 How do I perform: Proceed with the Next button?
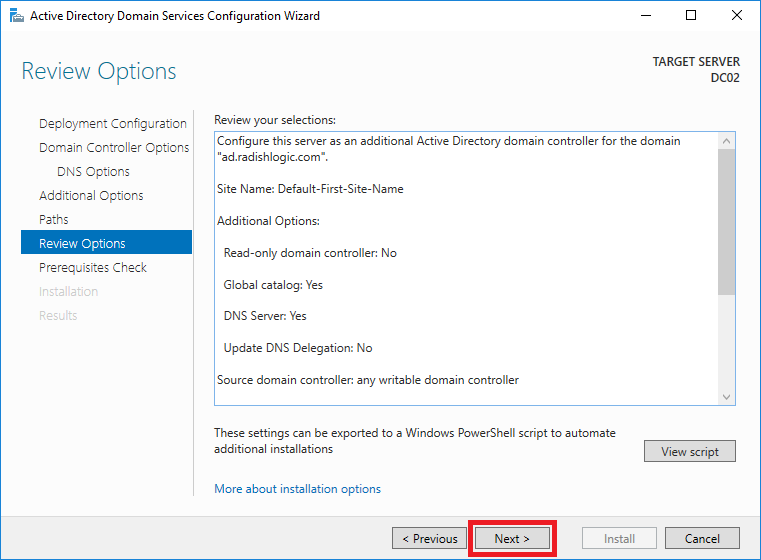coord(512,538)
